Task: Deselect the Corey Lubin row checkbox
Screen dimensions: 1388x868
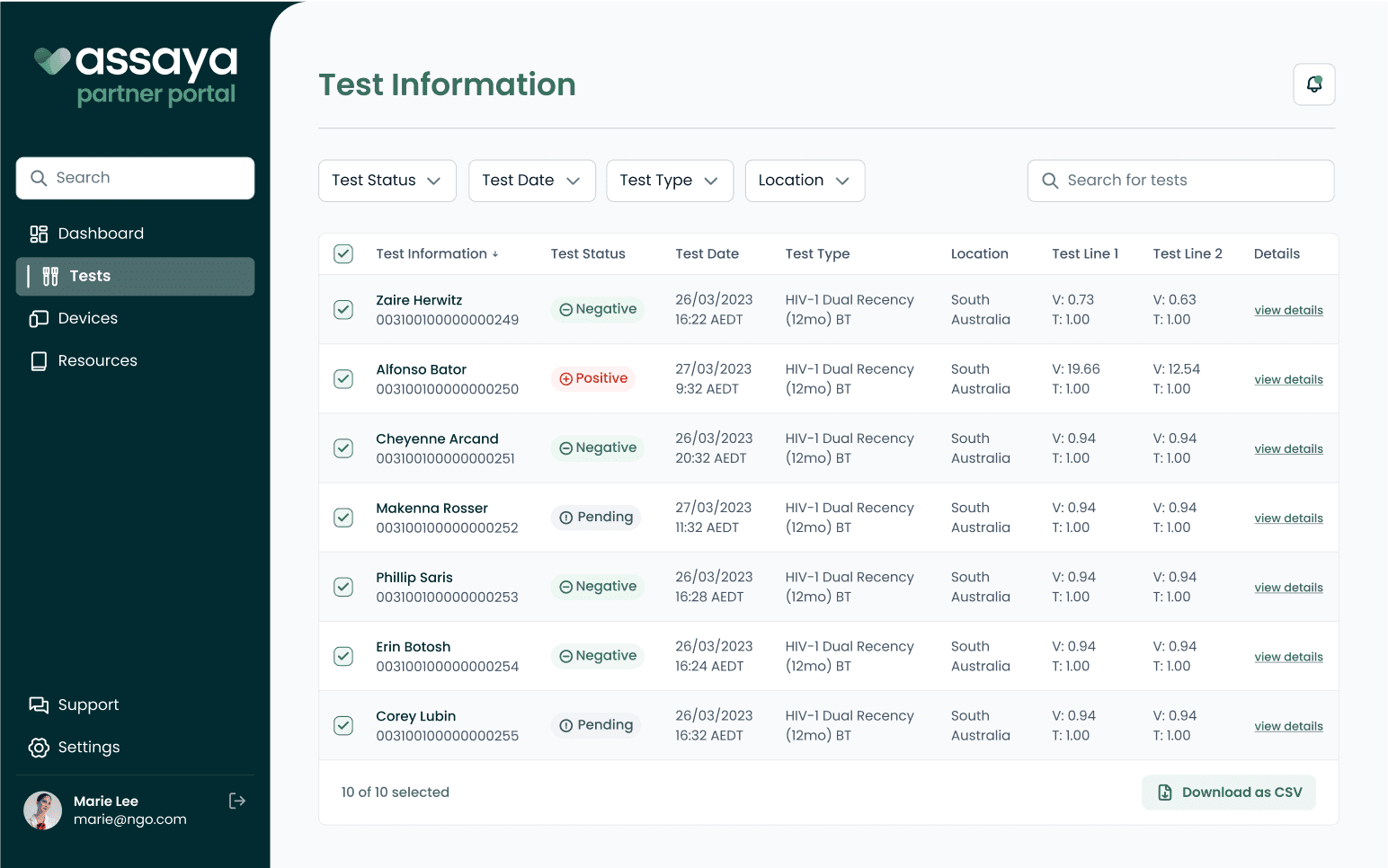Action: pyautogui.click(x=343, y=725)
